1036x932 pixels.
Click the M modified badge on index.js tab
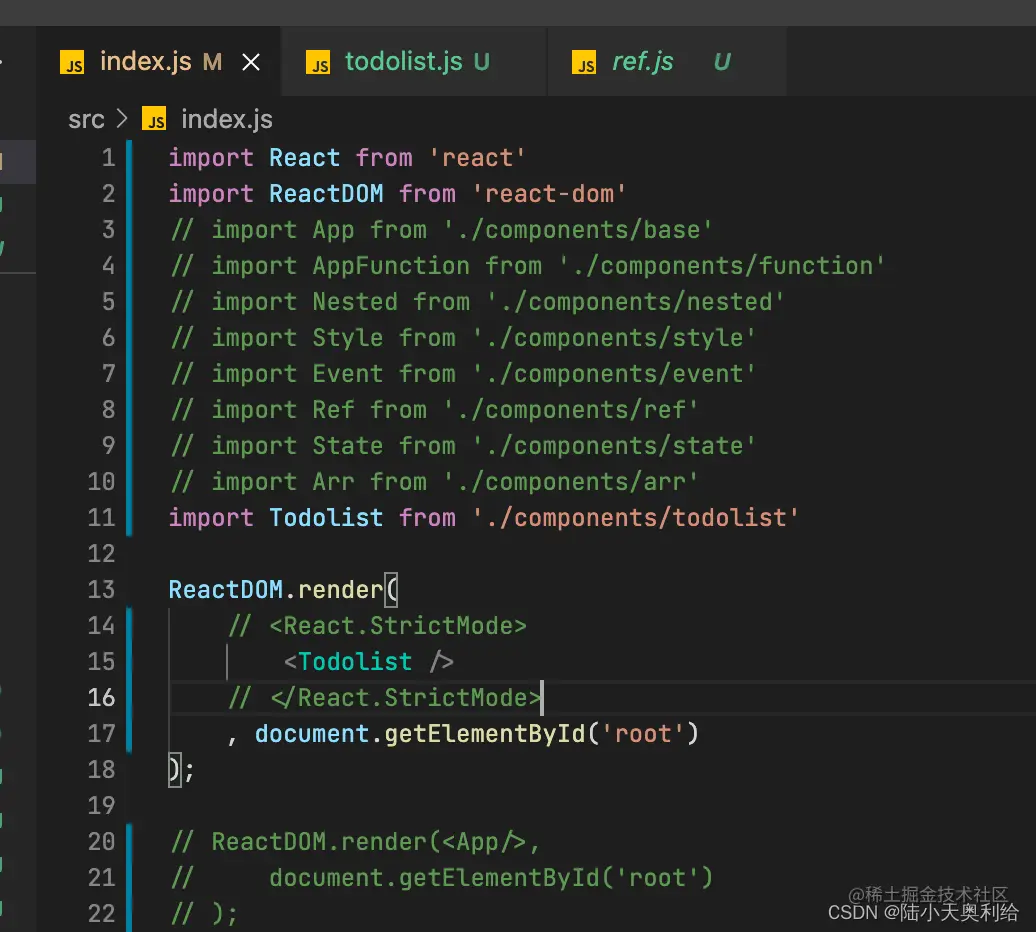tap(212, 62)
